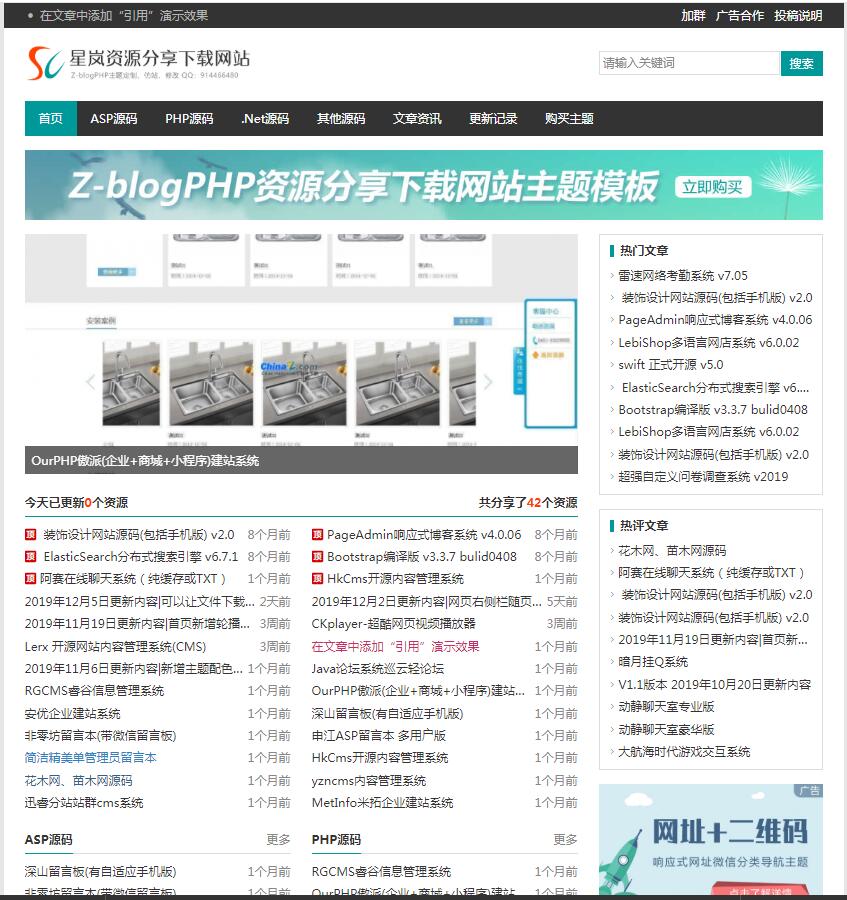Screen dimensions: 847x900
Task: Click the 5天前 timestamp
Action: click(x=562, y=602)
